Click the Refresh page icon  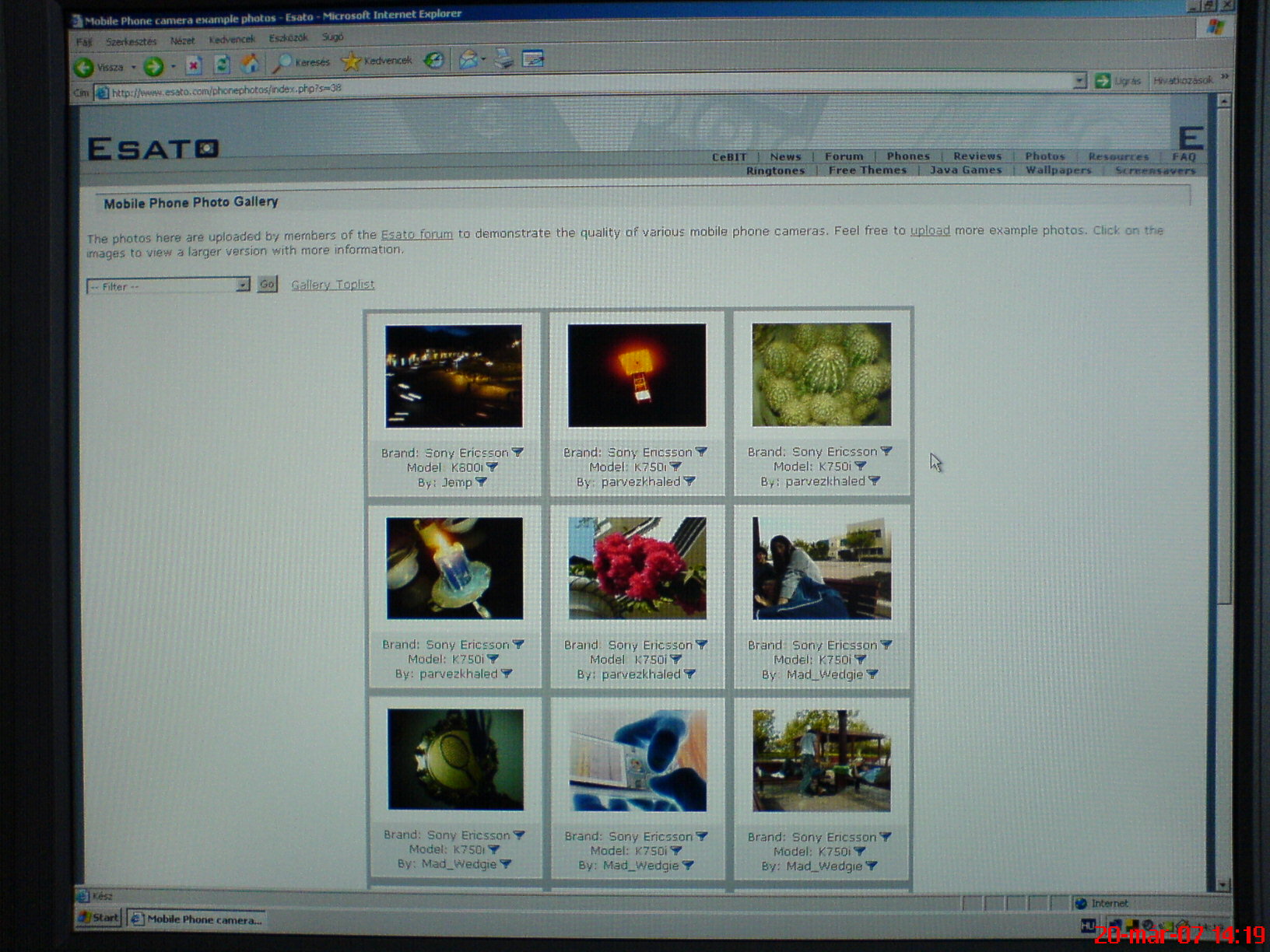coord(222,65)
